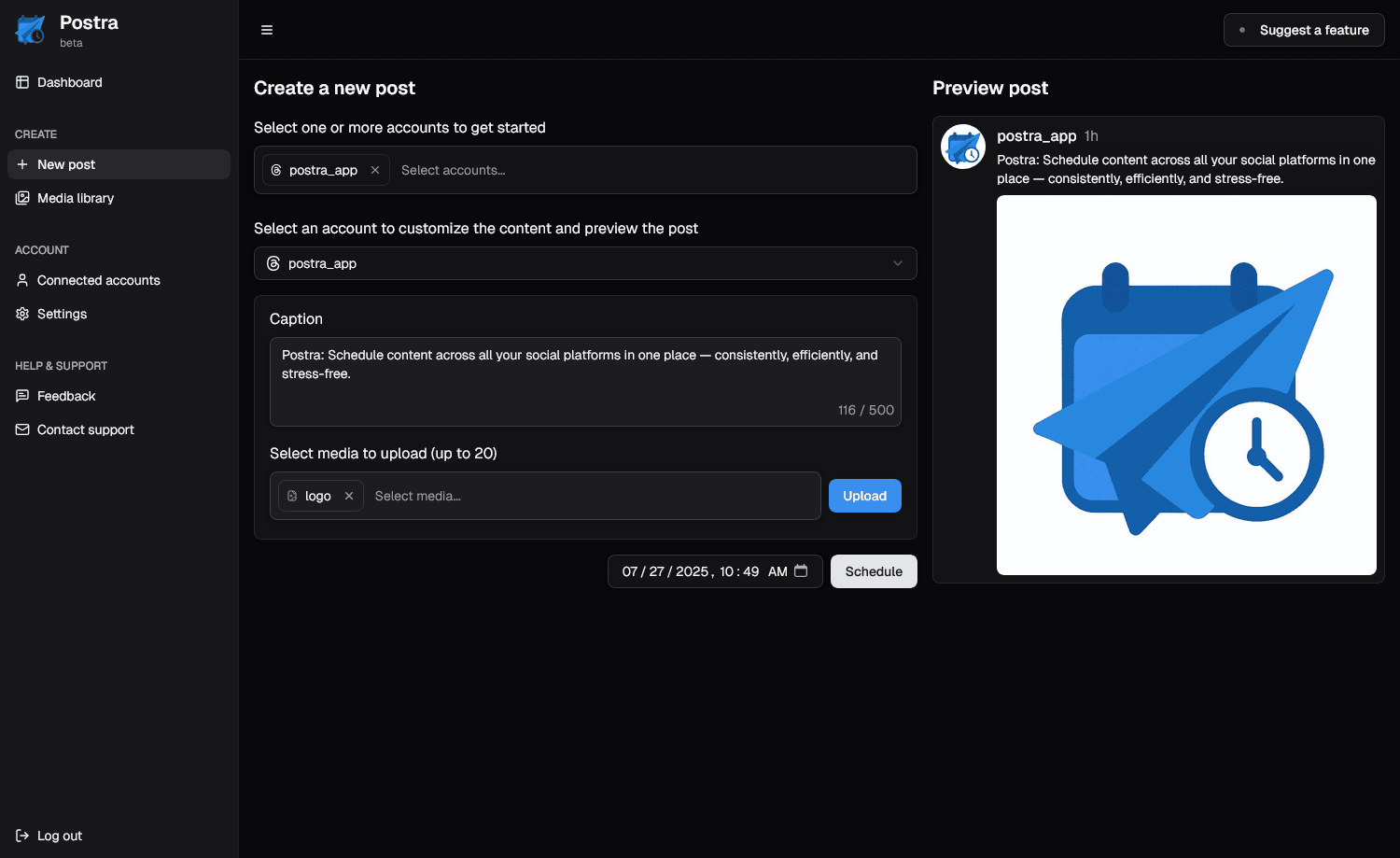Click the envelope icon beside Contact support

tap(22, 429)
